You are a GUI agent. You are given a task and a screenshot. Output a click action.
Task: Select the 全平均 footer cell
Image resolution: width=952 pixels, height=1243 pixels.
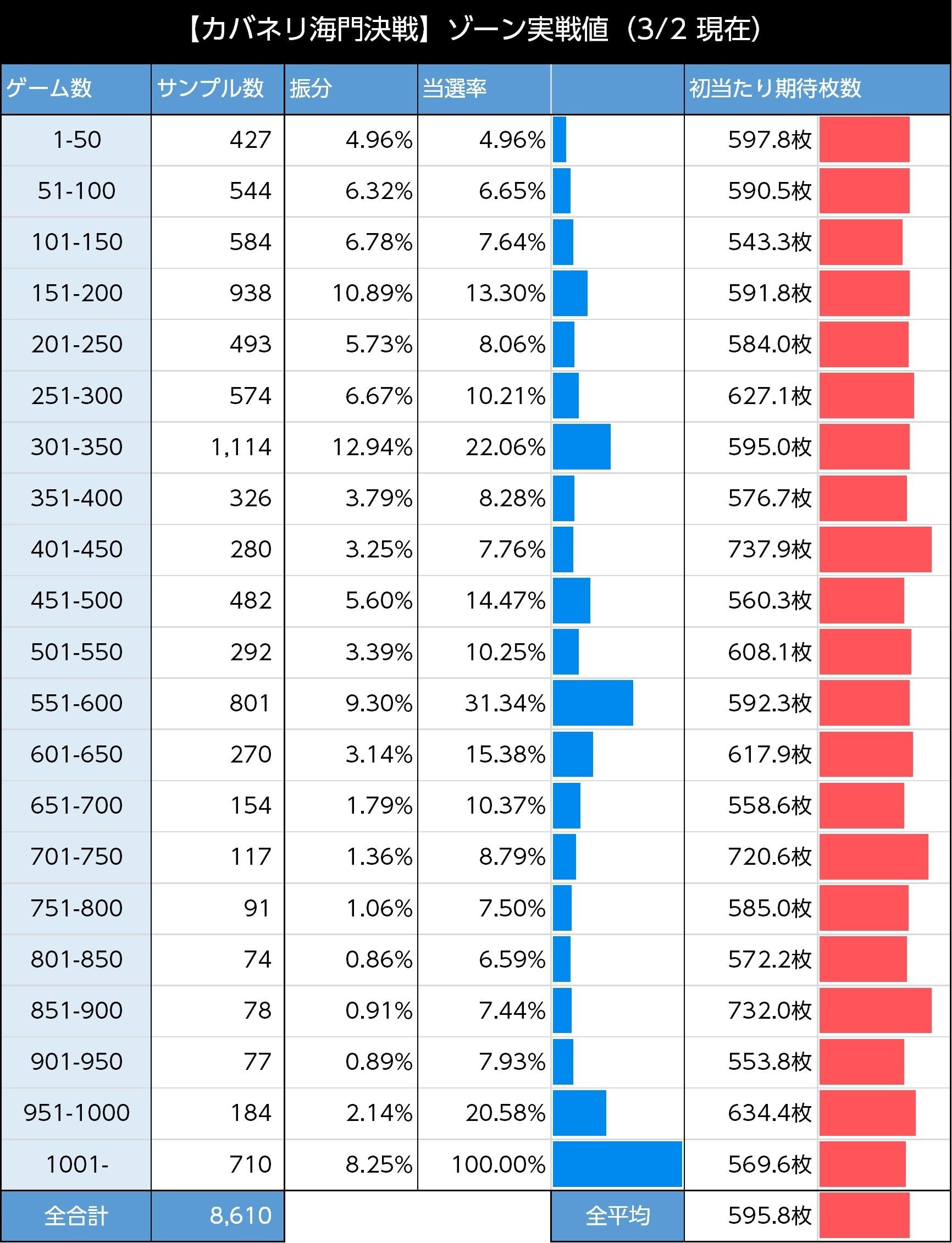click(x=617, y=1216)
